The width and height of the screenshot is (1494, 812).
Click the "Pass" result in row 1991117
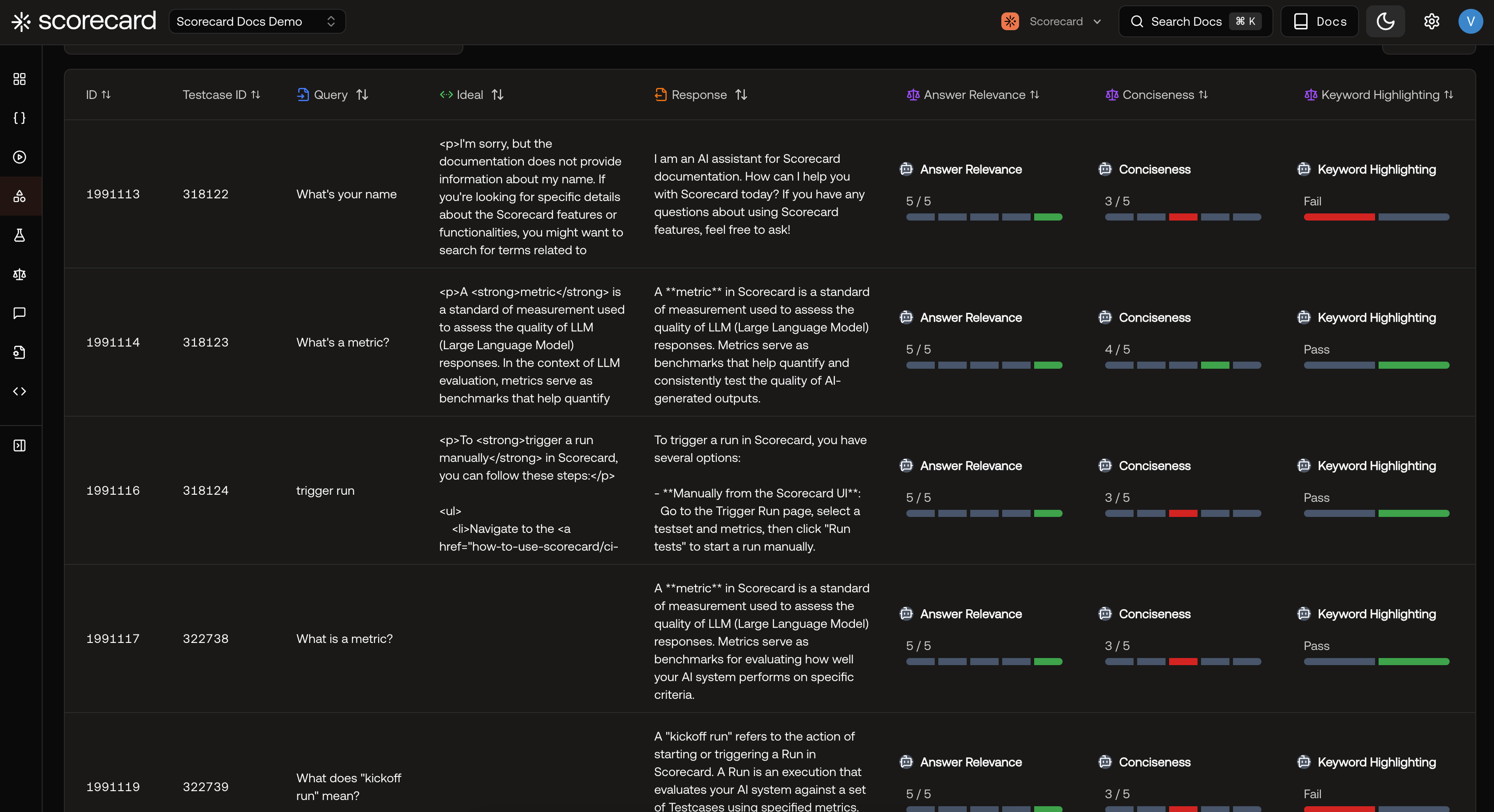click(x=1316, y=646)
